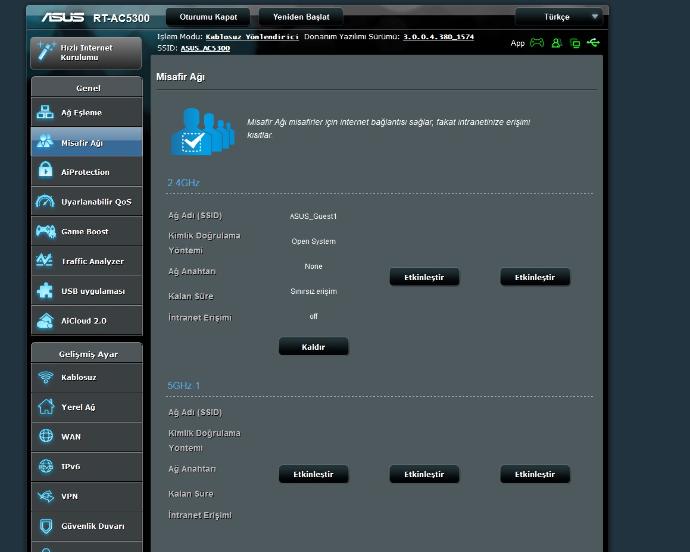Open AiCloud 2.0 cloud icon
Image resolution: width=690 pixels, height=552 pixels.
click(45, 321)
